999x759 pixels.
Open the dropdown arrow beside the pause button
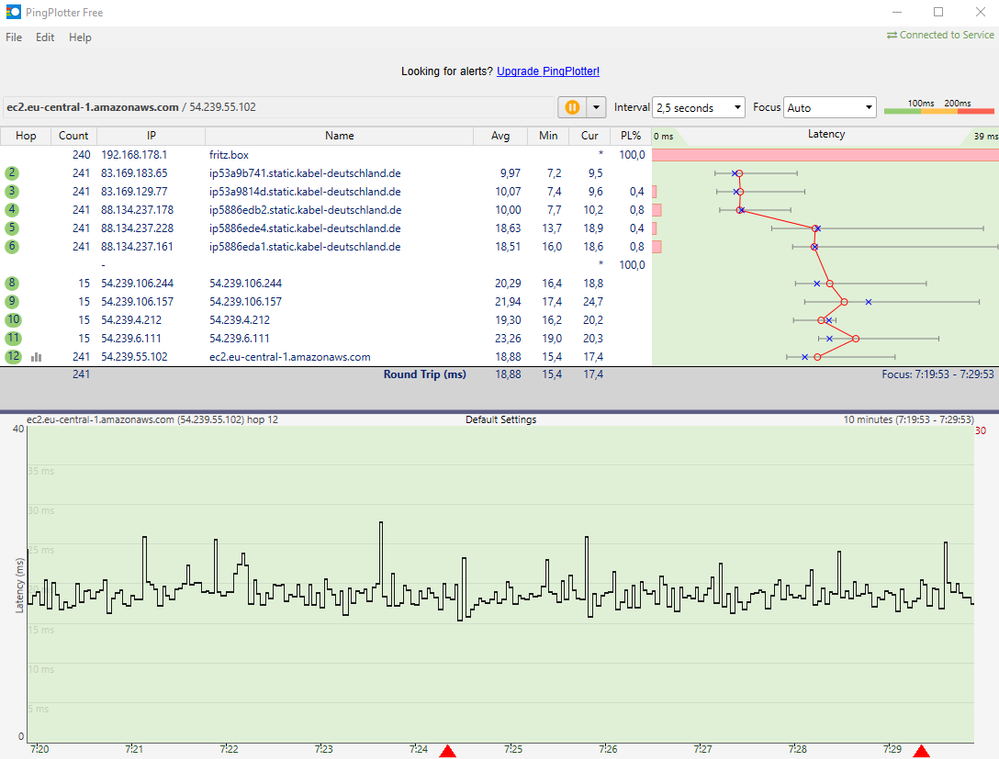[x=597, y=107]
